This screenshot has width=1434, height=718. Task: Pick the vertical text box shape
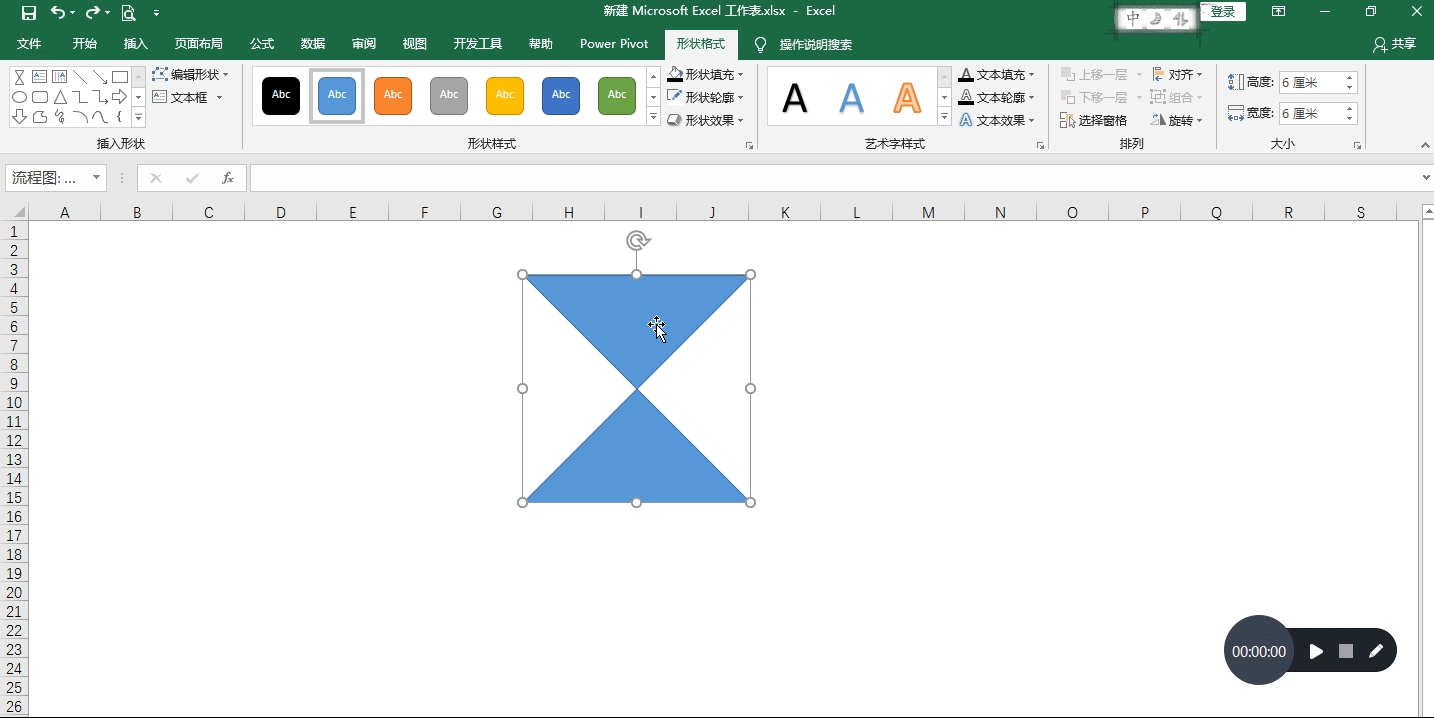[59, 77]
